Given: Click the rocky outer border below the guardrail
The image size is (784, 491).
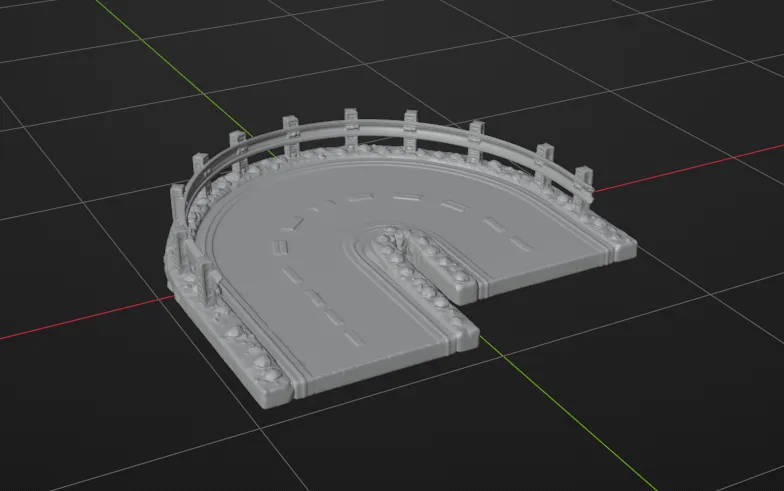Looking at the screenshot, I should 380,150.
